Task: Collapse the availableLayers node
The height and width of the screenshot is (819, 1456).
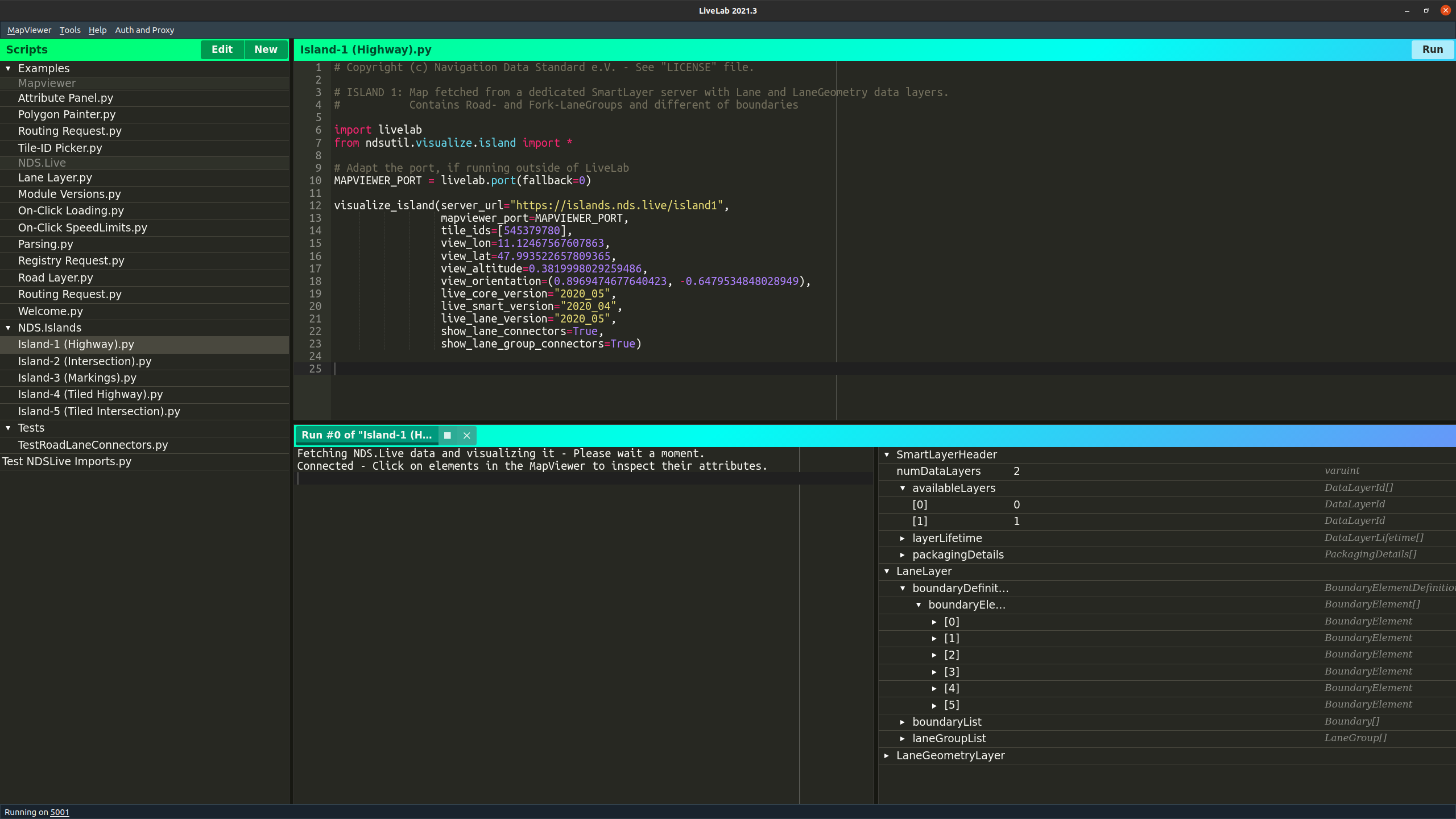Action: pyautogui.click(x=903, y=488)
